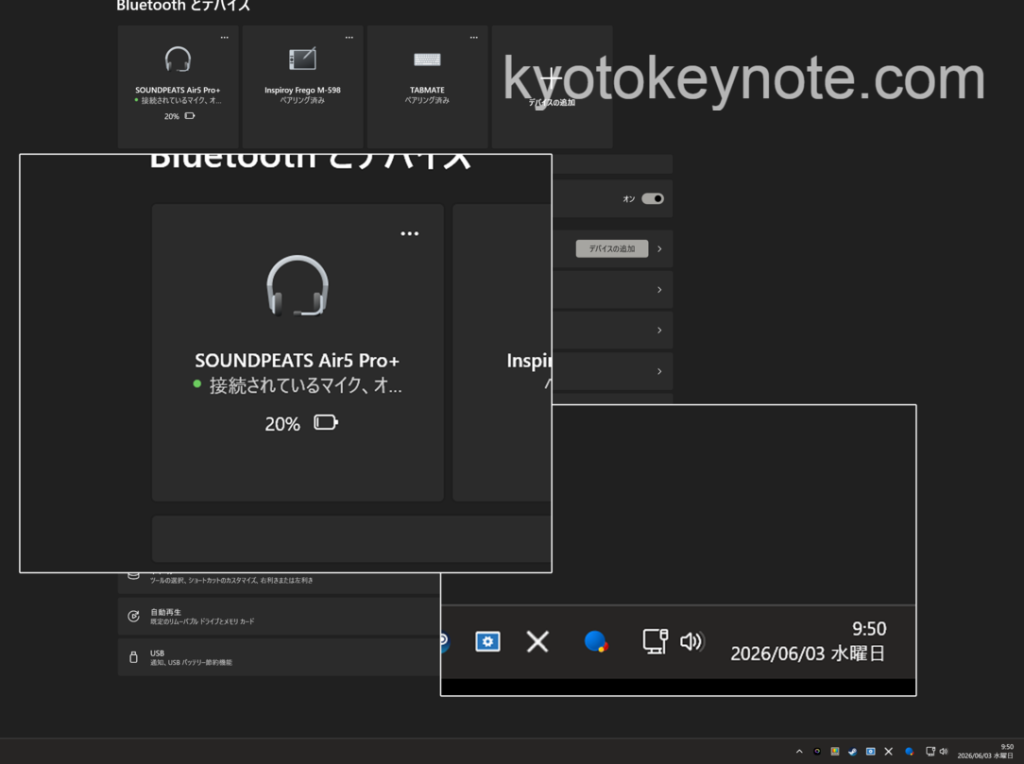Select the TABMATE keyboard device card
Screen dimensions: 1024x764
[427, 86]
